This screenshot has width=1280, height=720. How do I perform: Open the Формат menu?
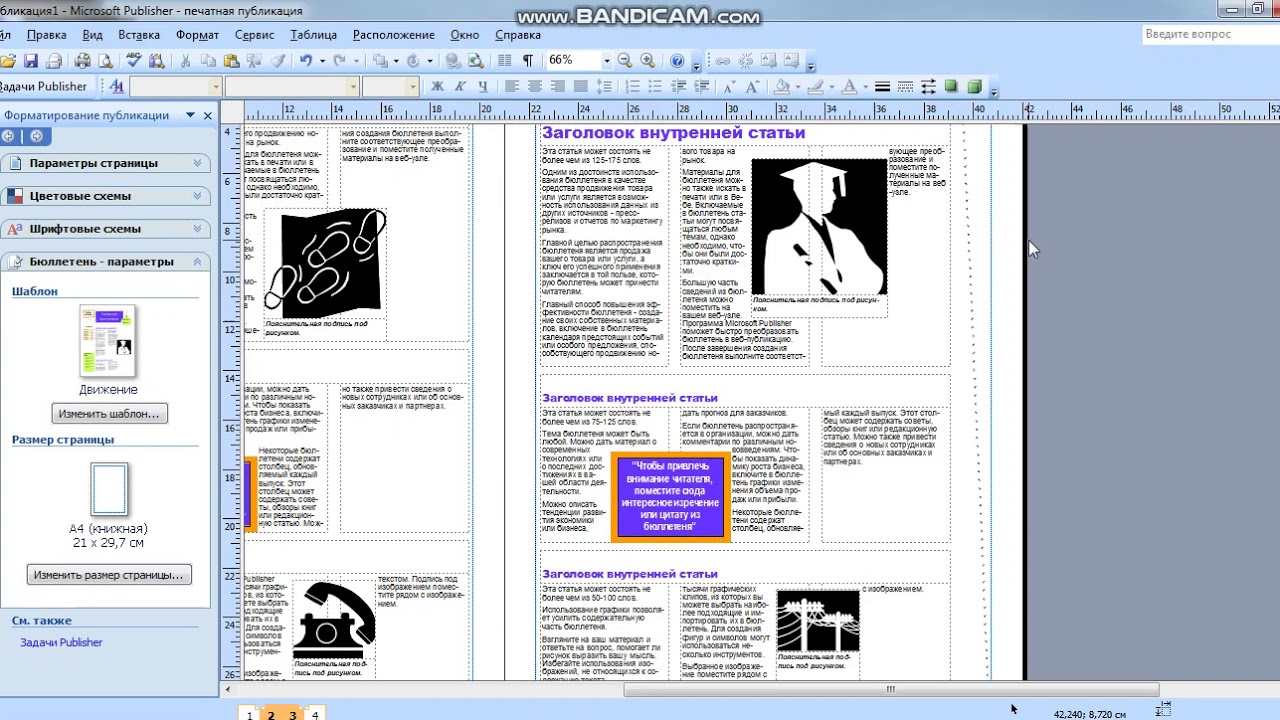pos(197,35)
